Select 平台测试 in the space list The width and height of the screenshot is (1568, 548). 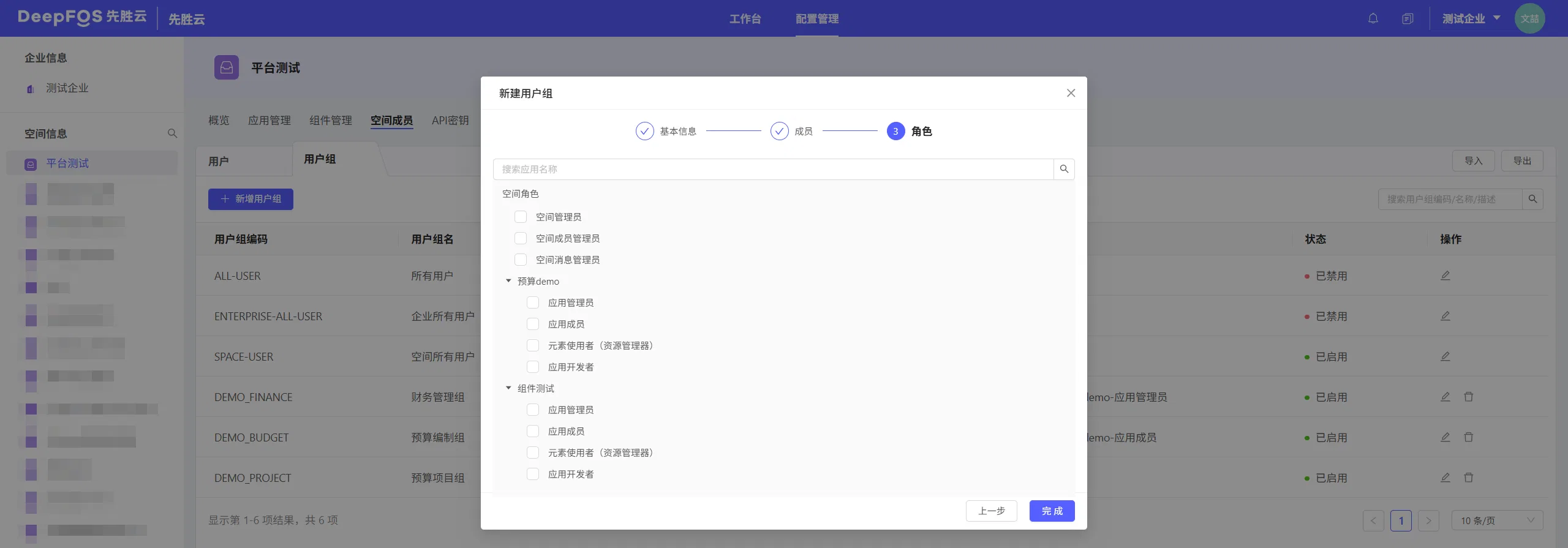click(x=92, y=163)
